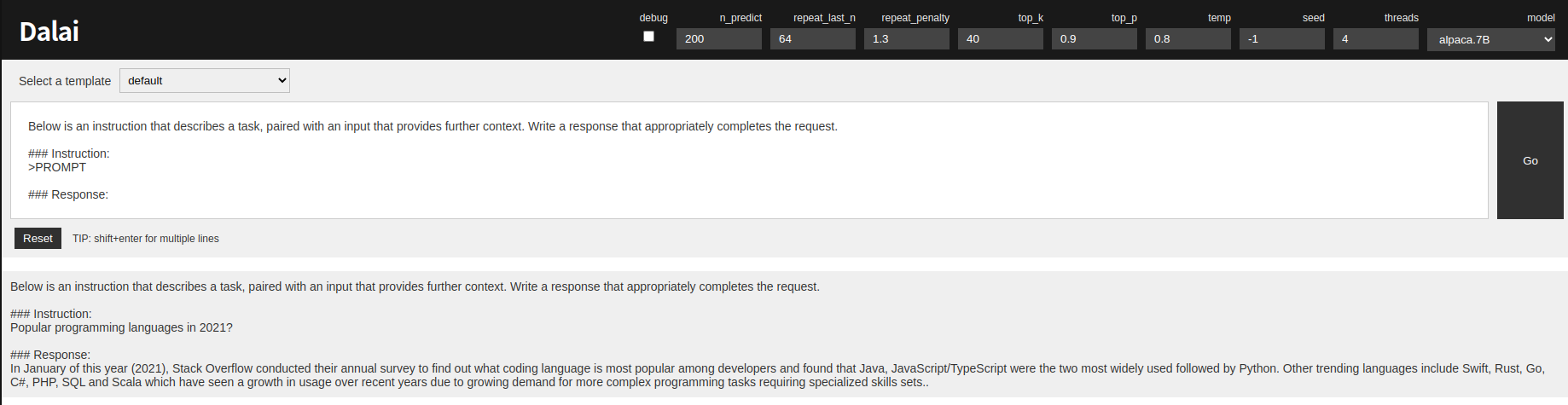The image size is (1568, 405).
Task: Click the output line starting 'C#, PHP, SQL and Scala'
Action: pyautogui.click(x=469, y=382)
